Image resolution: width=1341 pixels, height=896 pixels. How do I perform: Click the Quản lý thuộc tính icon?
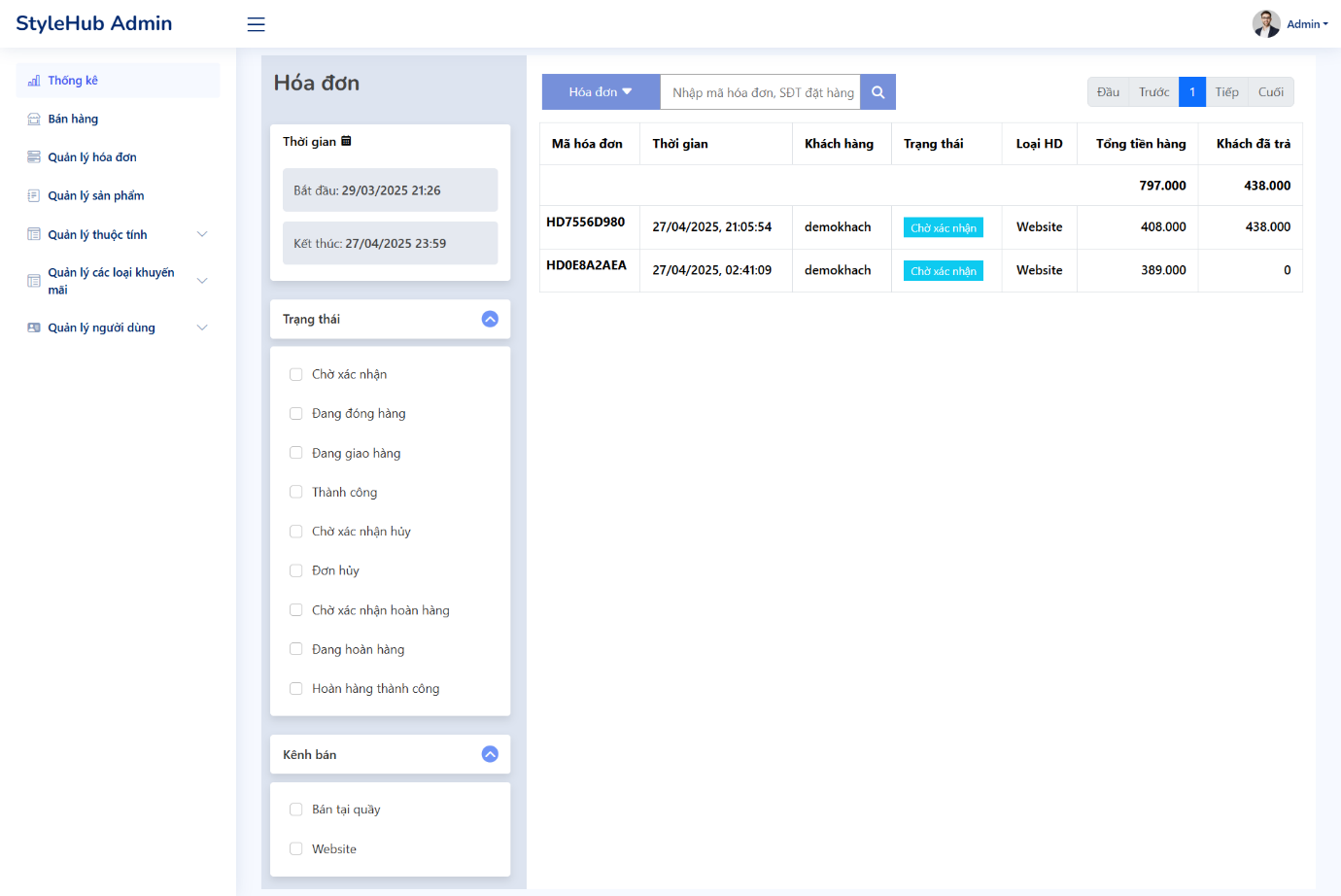tap(34, 234)
